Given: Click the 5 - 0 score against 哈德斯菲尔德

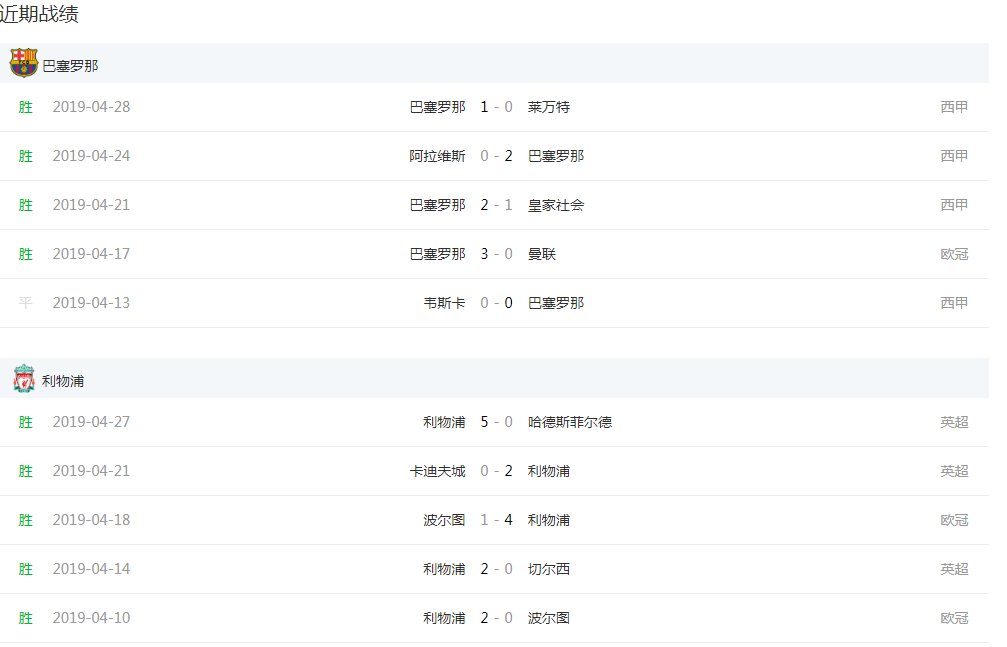Looking at the screenshot, I should (496, 422).
